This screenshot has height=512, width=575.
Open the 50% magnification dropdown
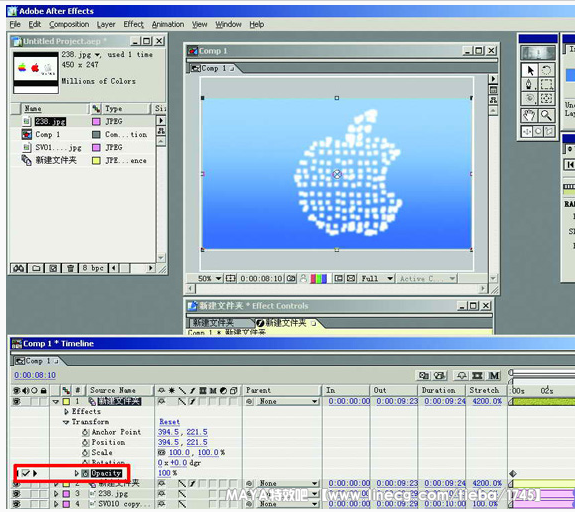click(210, 279)
